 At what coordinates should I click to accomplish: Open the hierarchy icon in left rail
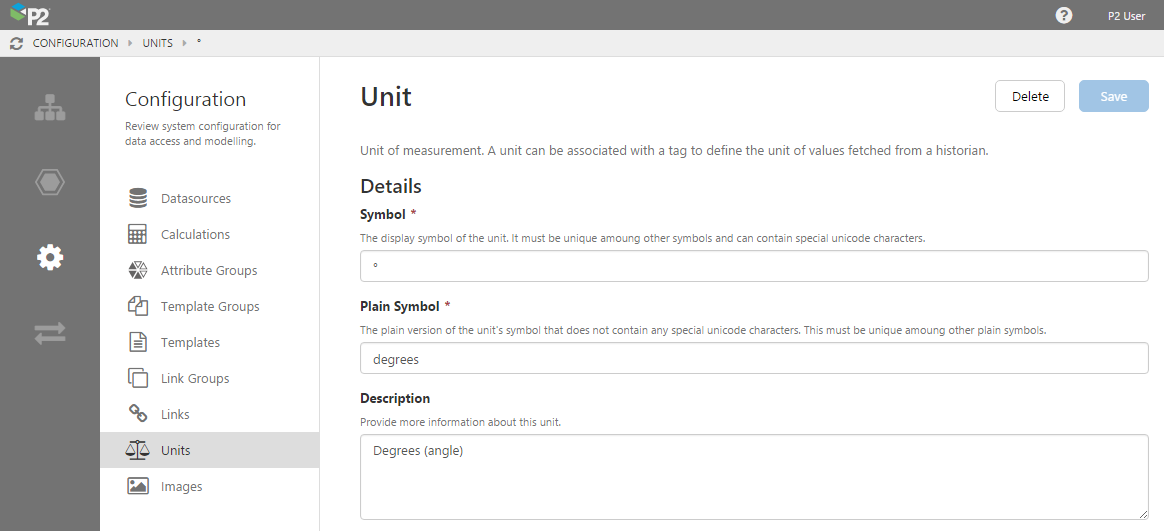(x=50, y=108)
